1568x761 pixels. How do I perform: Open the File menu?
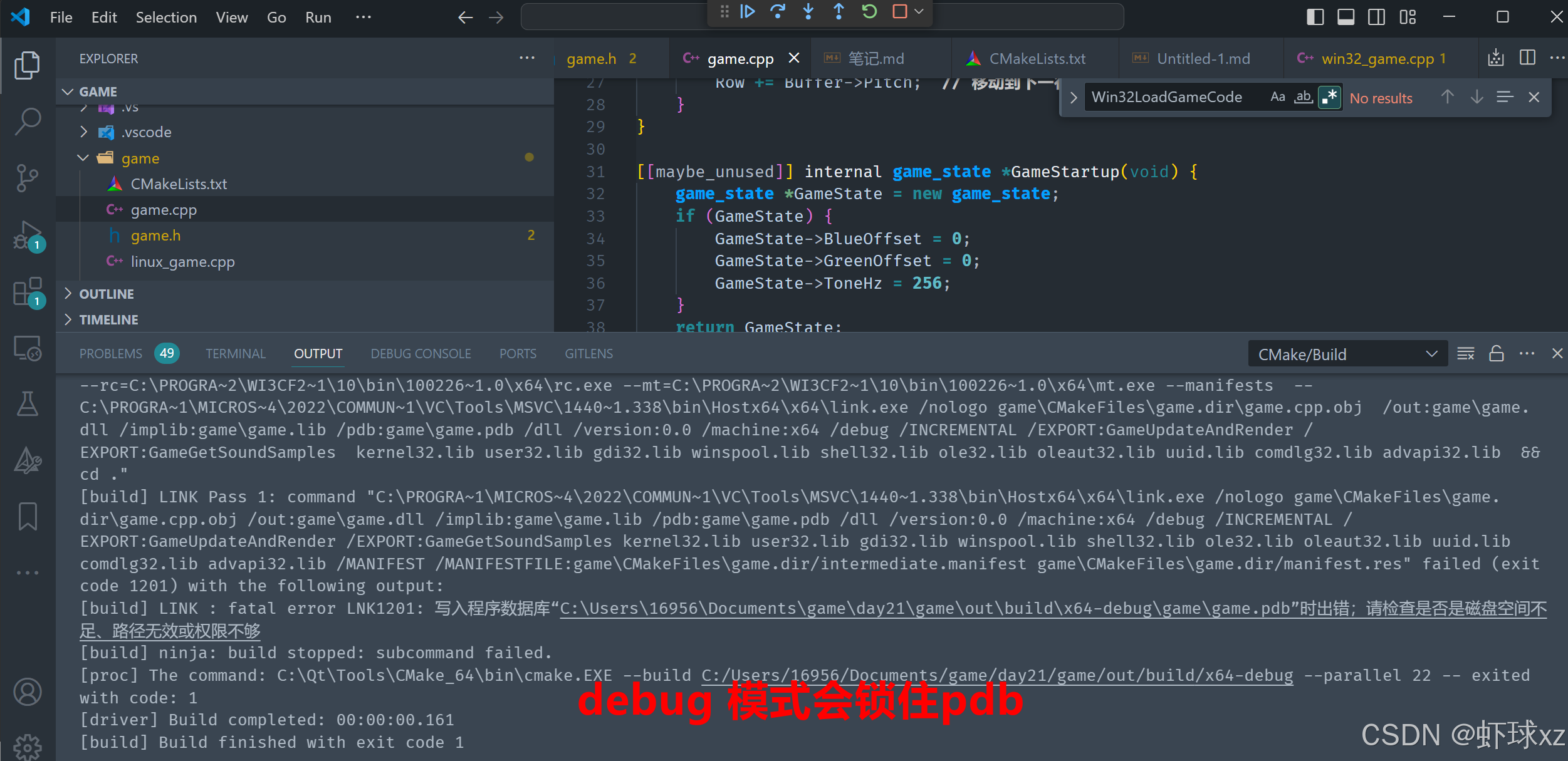[61, 18]
